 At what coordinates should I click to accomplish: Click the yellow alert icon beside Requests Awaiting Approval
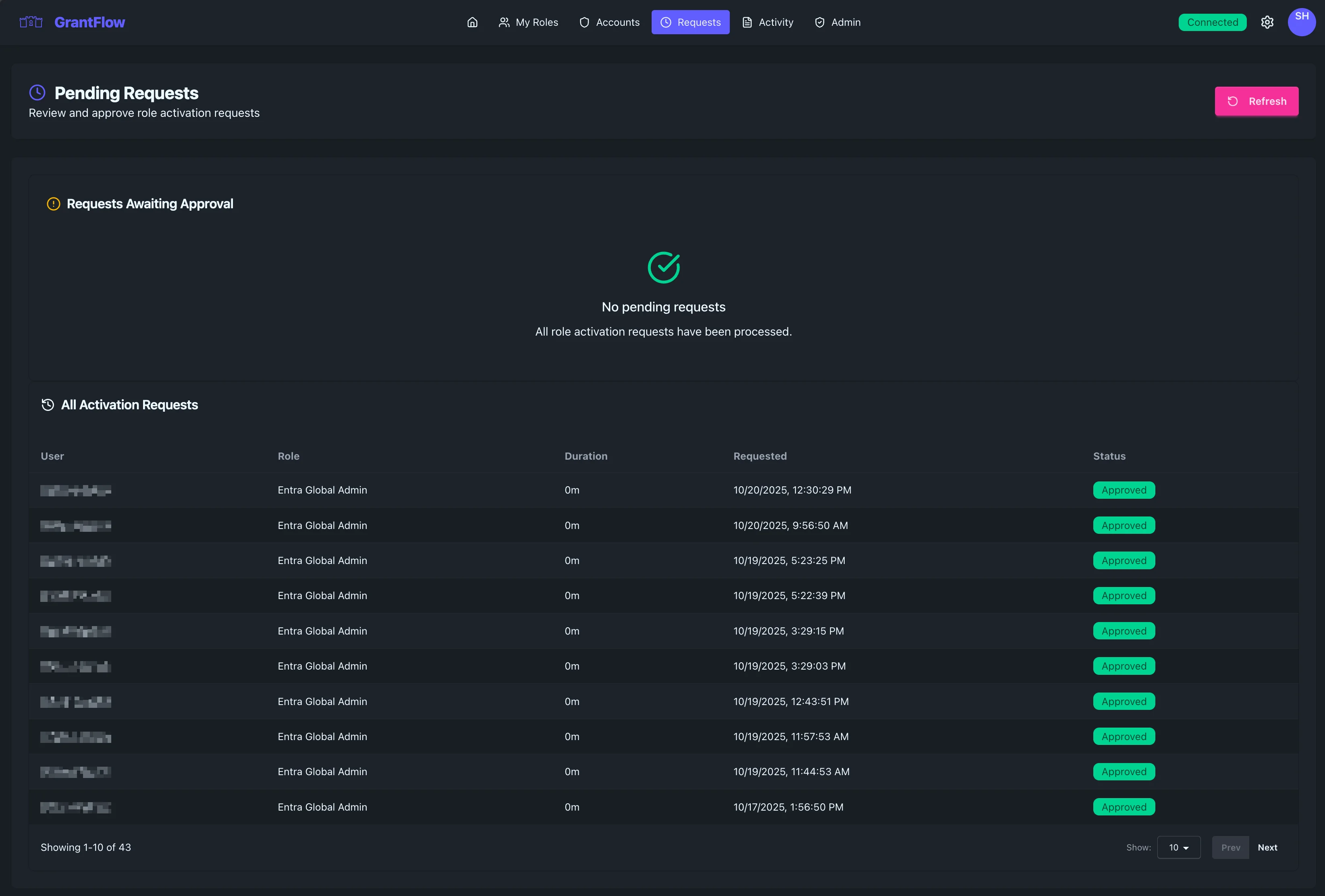tap(53, 203)
